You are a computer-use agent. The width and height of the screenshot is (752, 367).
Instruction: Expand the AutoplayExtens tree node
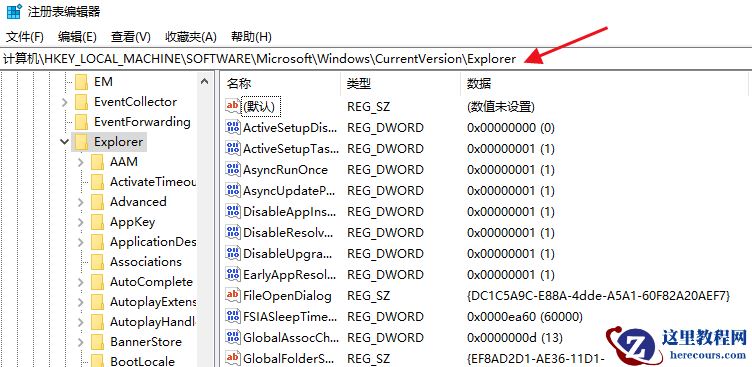81,302
